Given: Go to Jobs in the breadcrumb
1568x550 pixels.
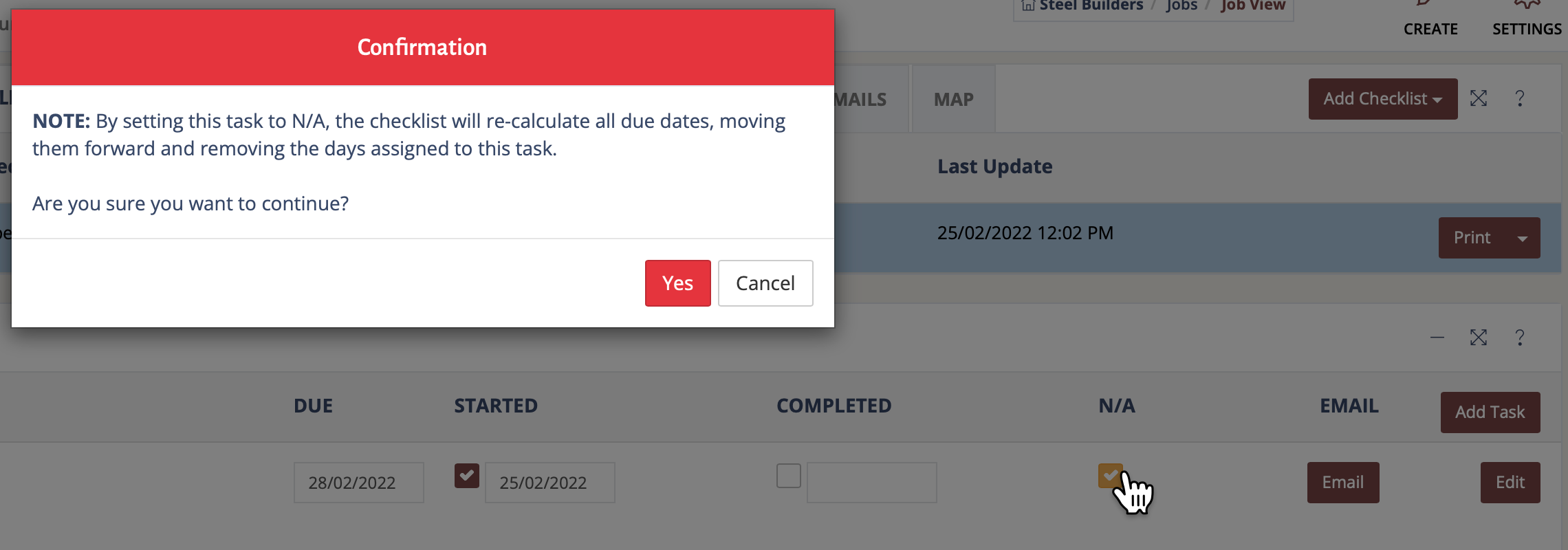Looking at the screenshot, I should 1182,5.
